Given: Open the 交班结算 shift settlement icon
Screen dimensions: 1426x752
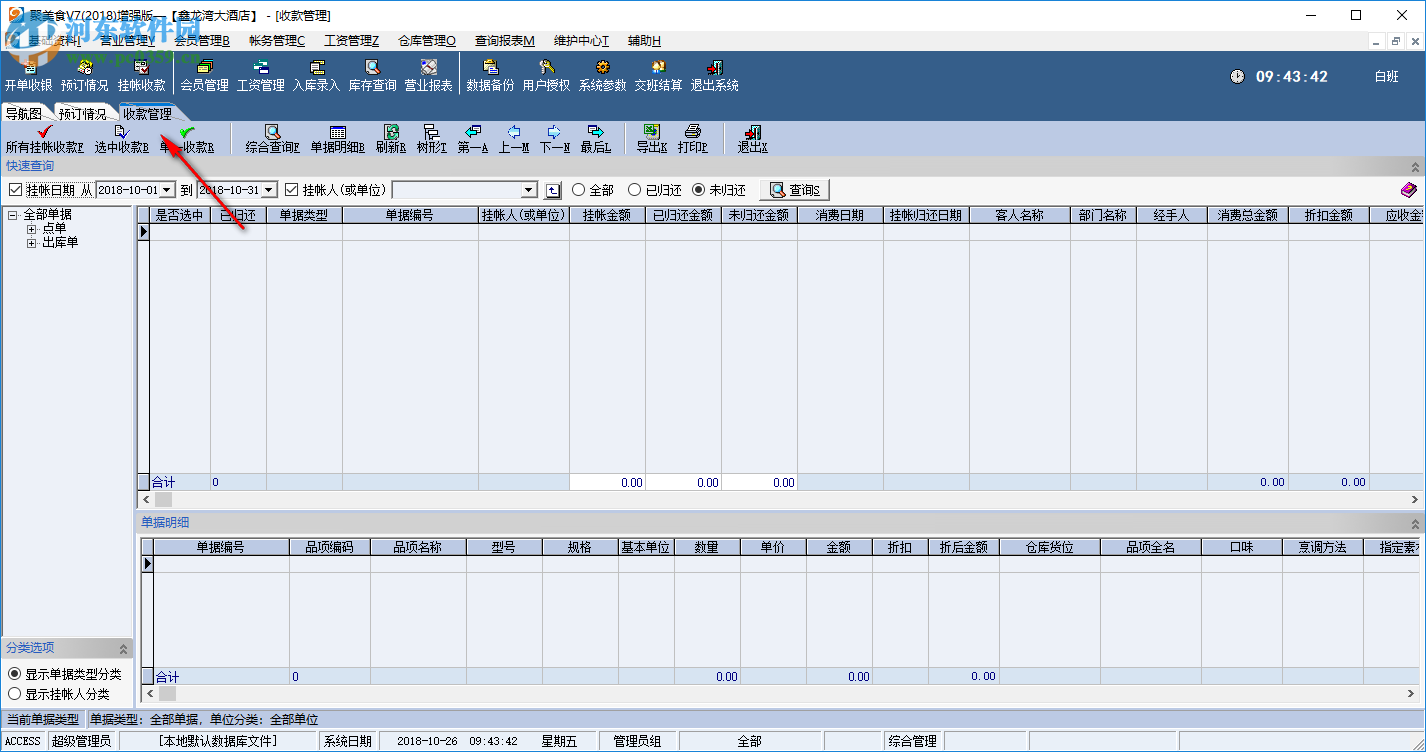Looking at the screenshot, I should click(659, 76).
